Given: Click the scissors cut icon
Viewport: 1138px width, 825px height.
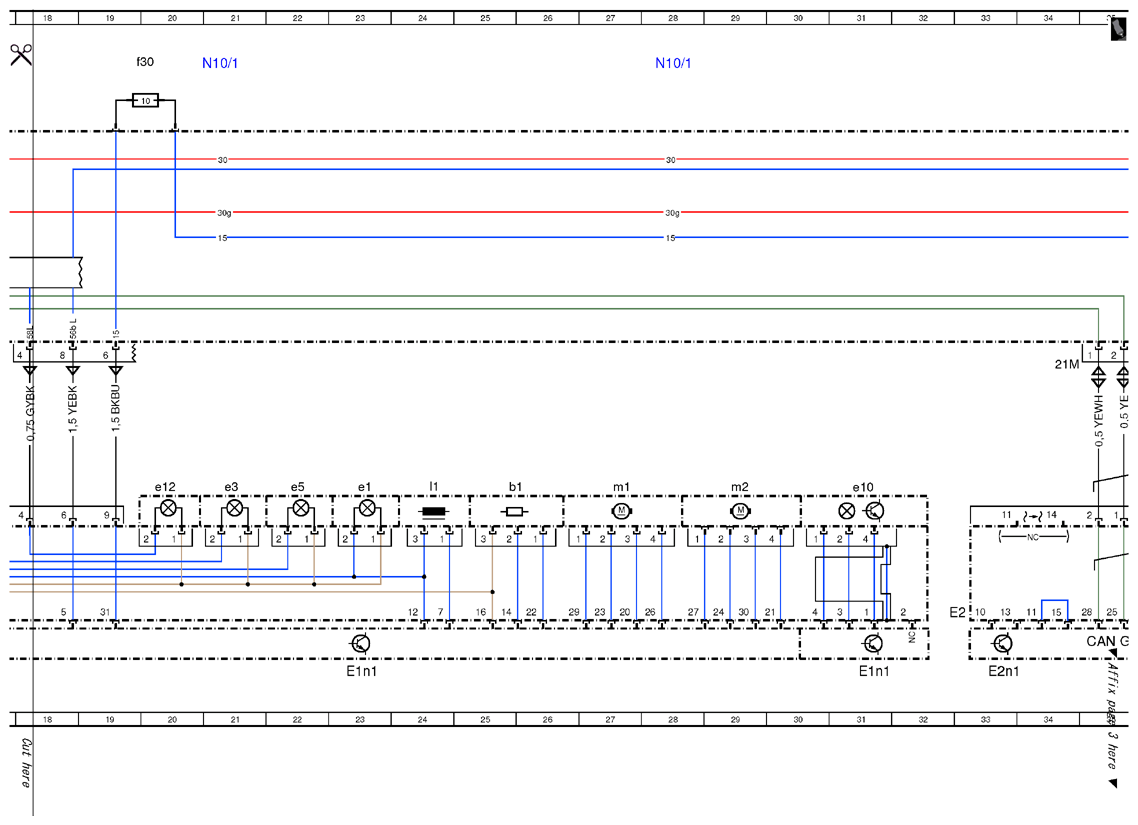Looking at the screenshot, I should (21, 54).
